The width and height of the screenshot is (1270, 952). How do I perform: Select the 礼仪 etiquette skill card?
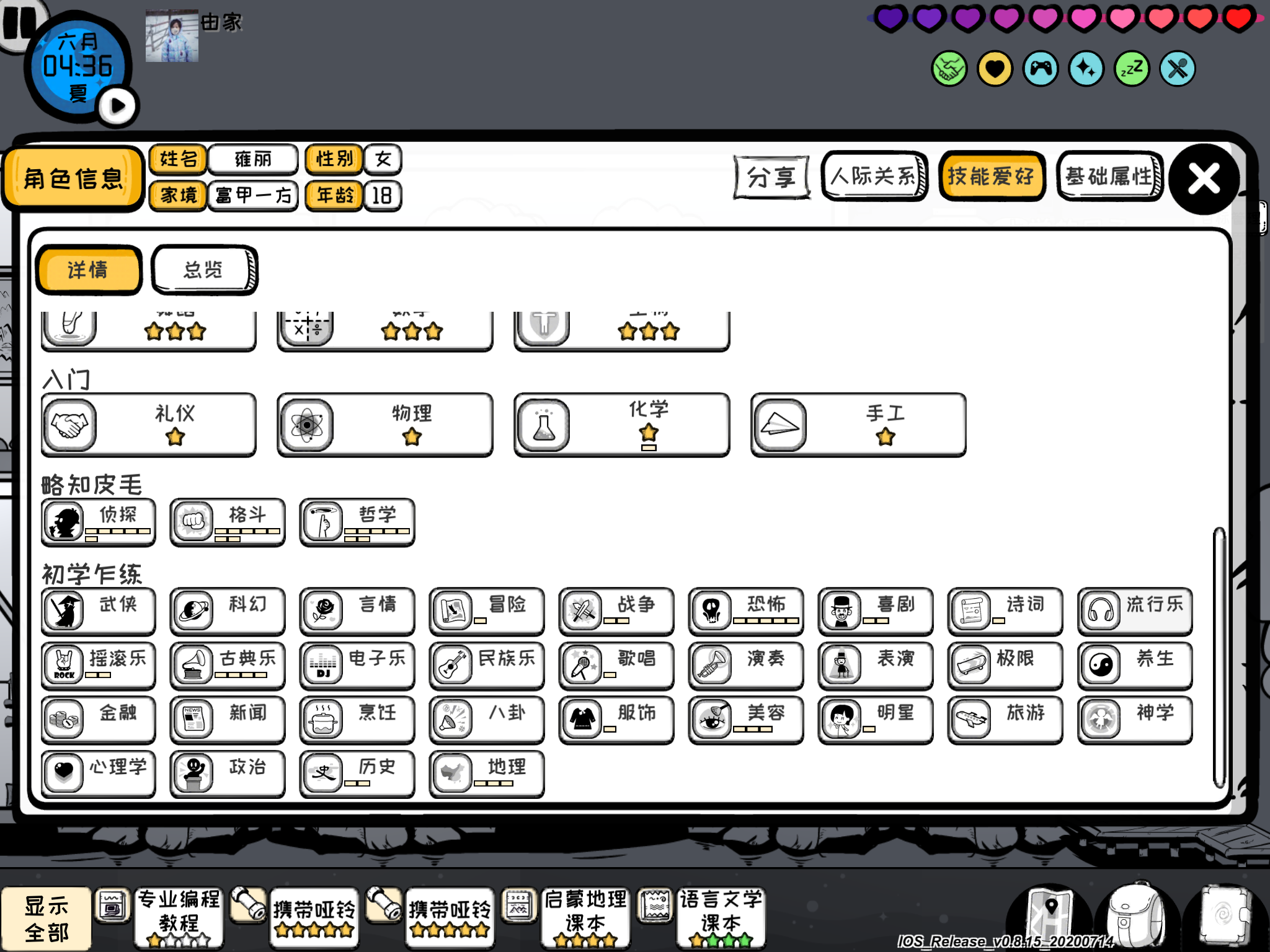[x=149, y=425]
